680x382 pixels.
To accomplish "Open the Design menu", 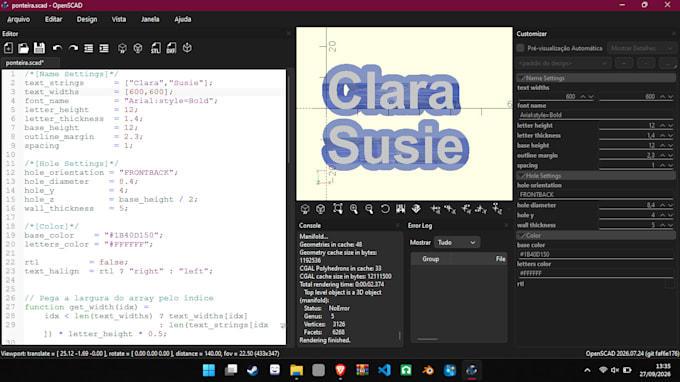I will [x=87, y=19].
